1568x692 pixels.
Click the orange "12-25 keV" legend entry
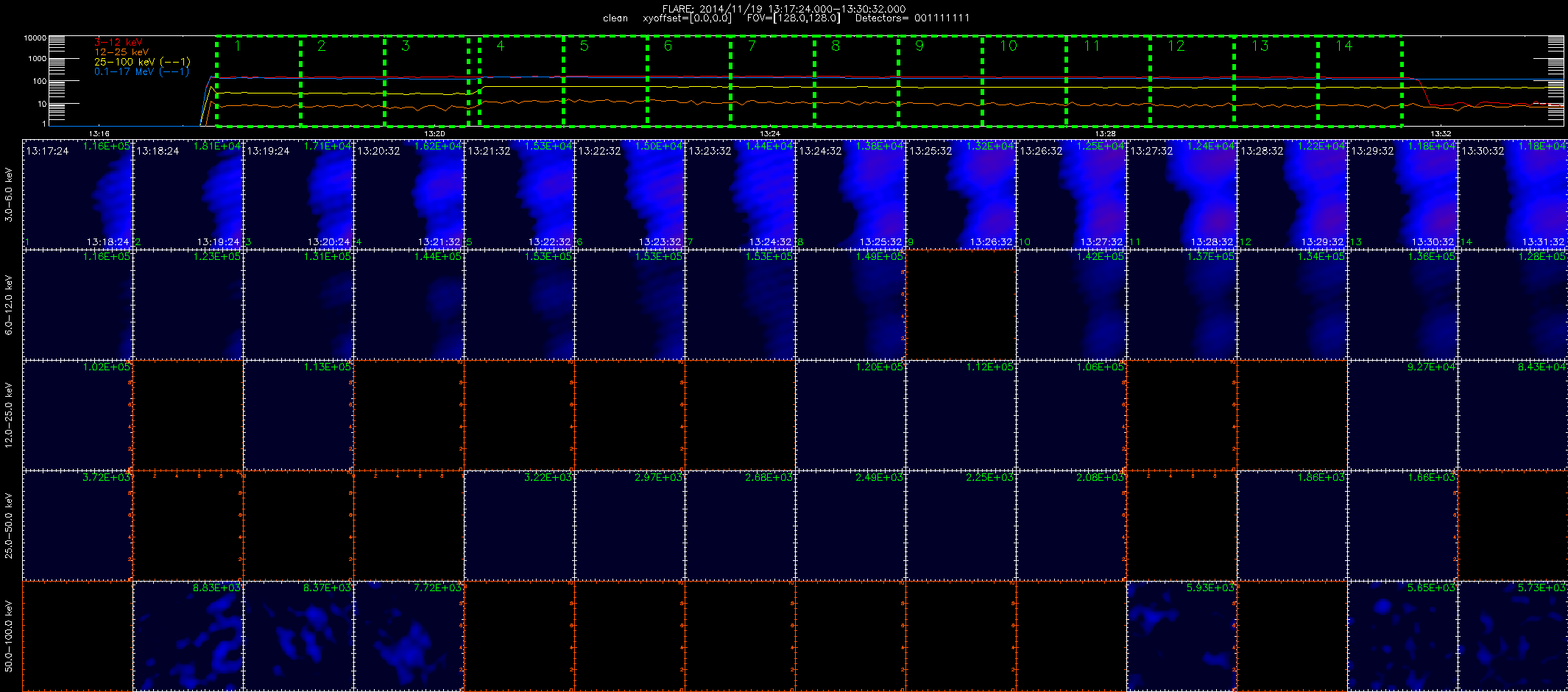(x=121, y=52)
